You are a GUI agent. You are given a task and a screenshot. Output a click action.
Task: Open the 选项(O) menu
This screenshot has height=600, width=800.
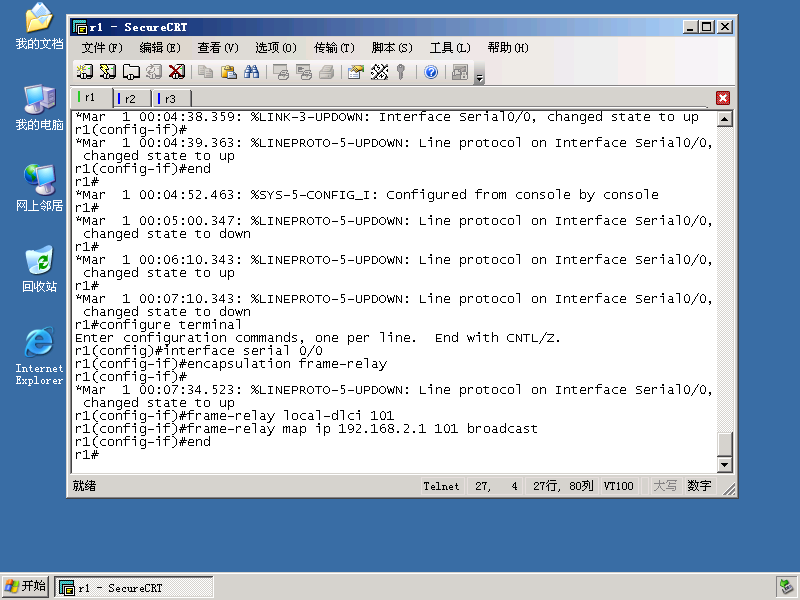click(276, 48)
